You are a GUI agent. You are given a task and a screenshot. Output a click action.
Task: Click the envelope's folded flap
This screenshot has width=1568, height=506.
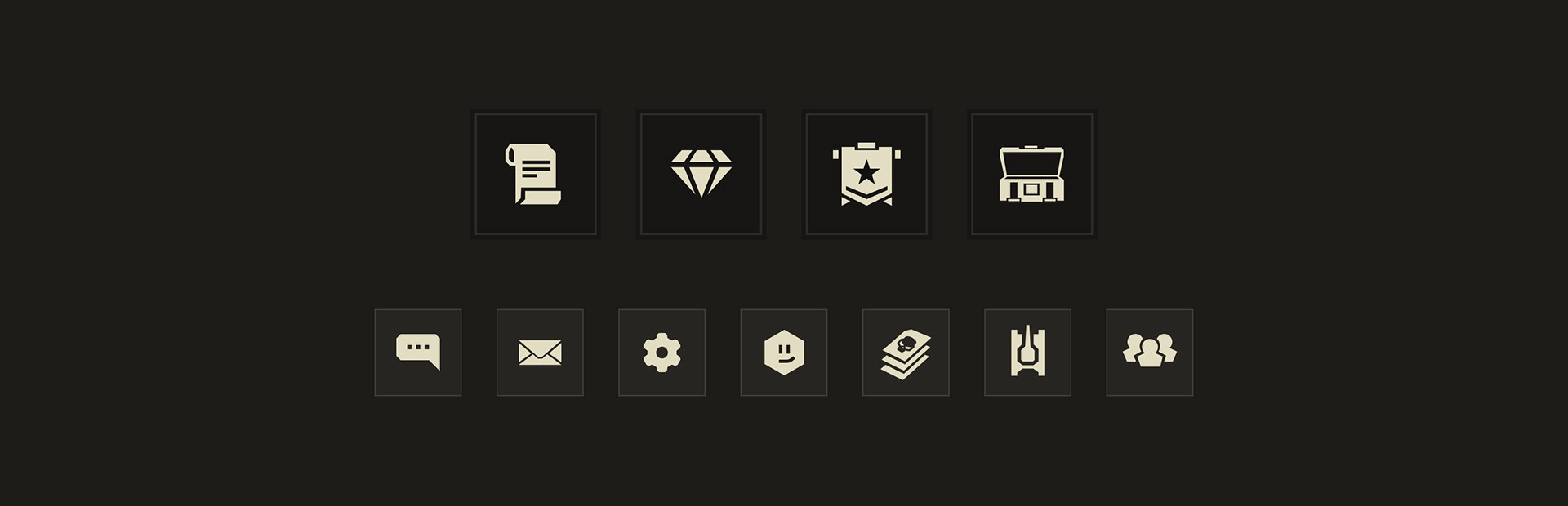click(540, 348)
